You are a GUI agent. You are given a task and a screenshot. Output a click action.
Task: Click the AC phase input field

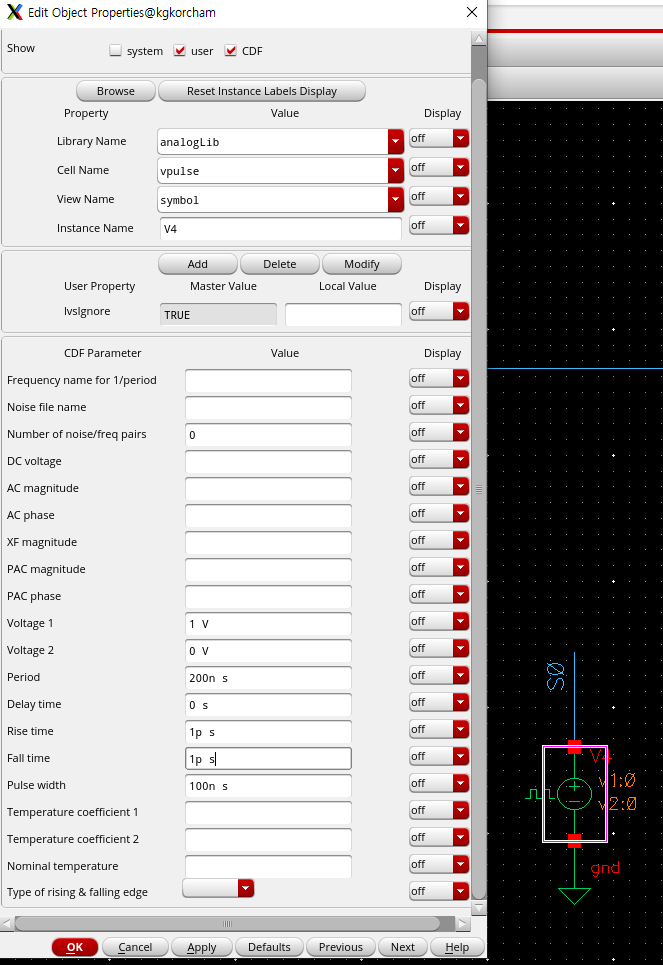pos(268,516)
